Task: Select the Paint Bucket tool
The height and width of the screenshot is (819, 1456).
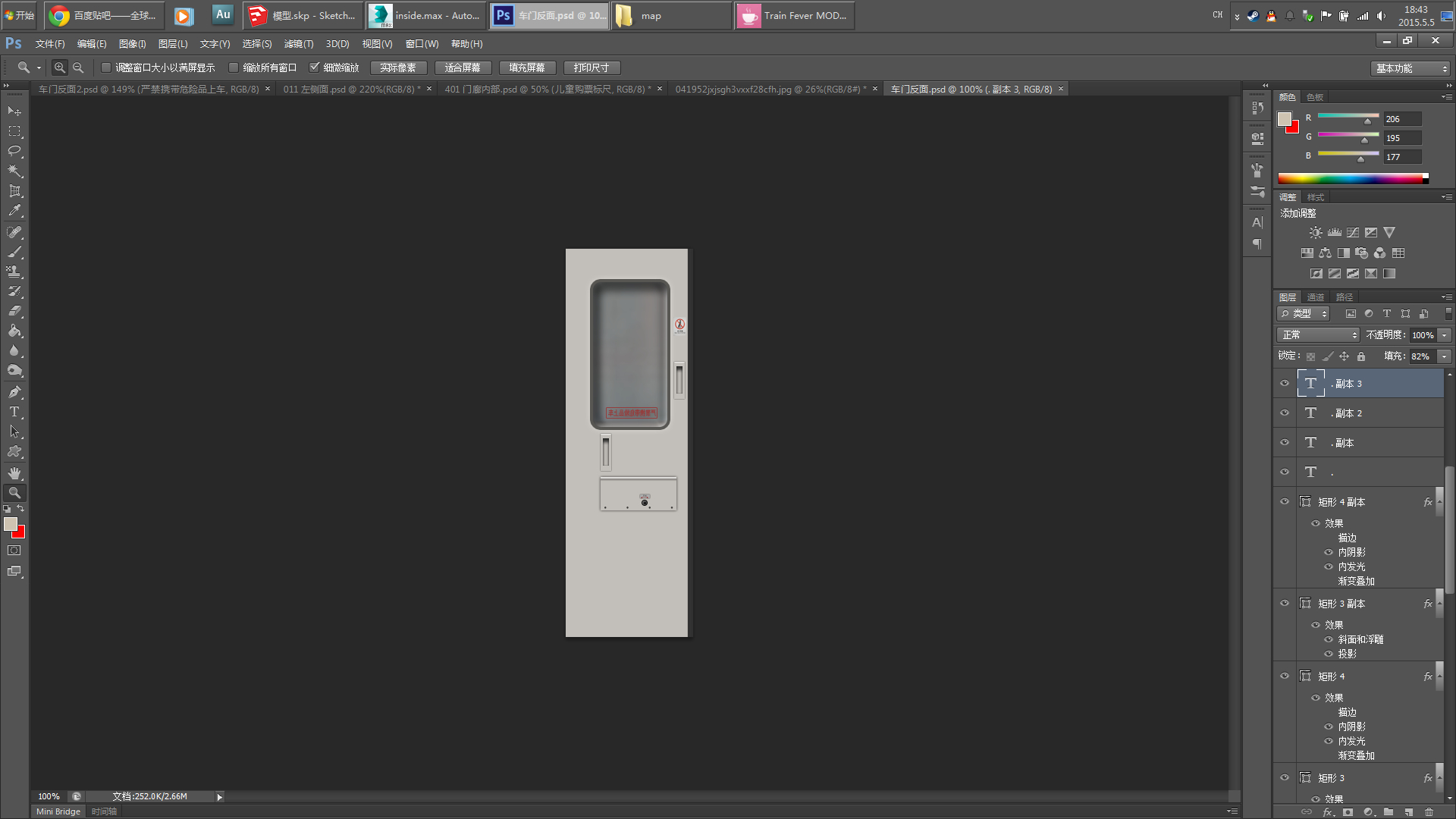Action: click(14, 331)
